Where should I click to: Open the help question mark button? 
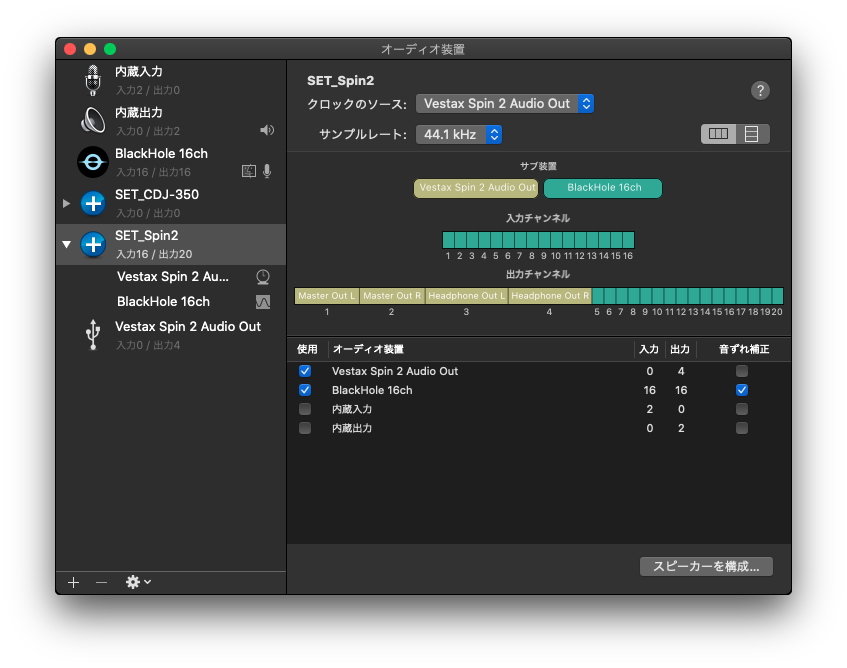pyautogui.click(x=760, y=90)
